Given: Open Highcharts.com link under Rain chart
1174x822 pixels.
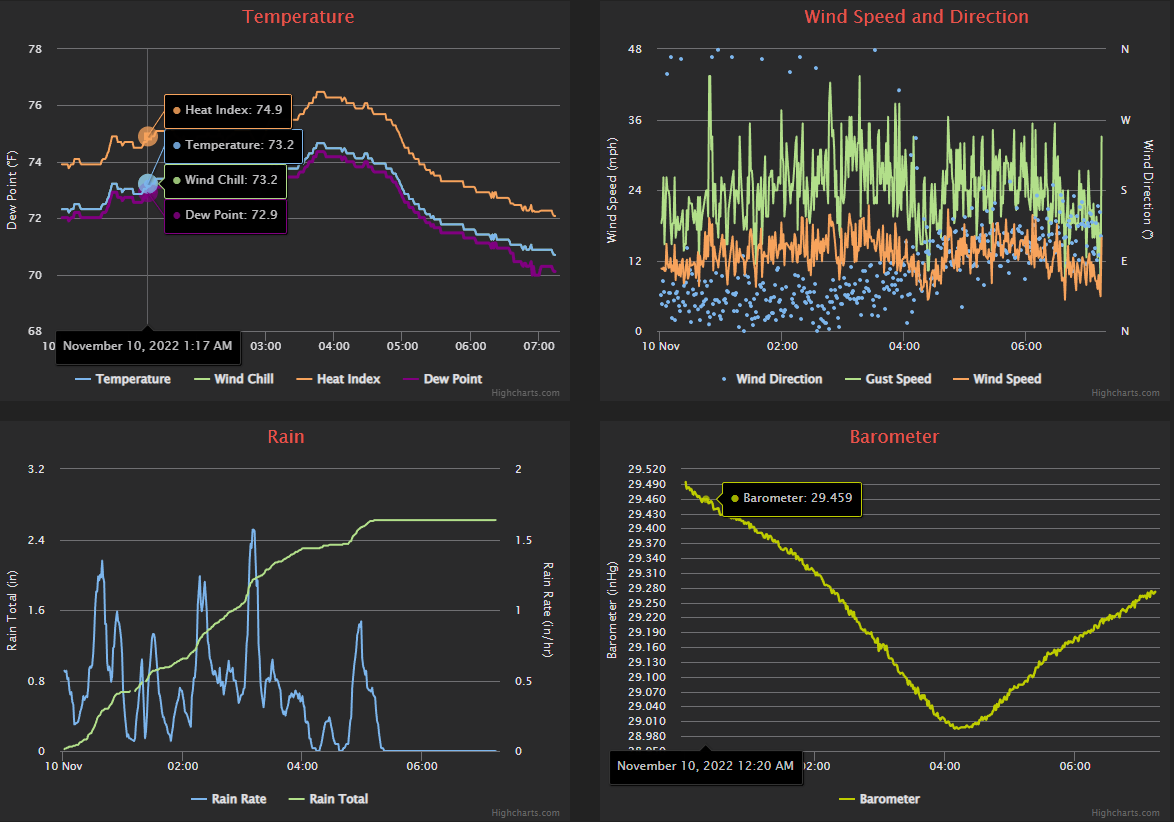Looking at the screenshot, I should pos(525,813).
